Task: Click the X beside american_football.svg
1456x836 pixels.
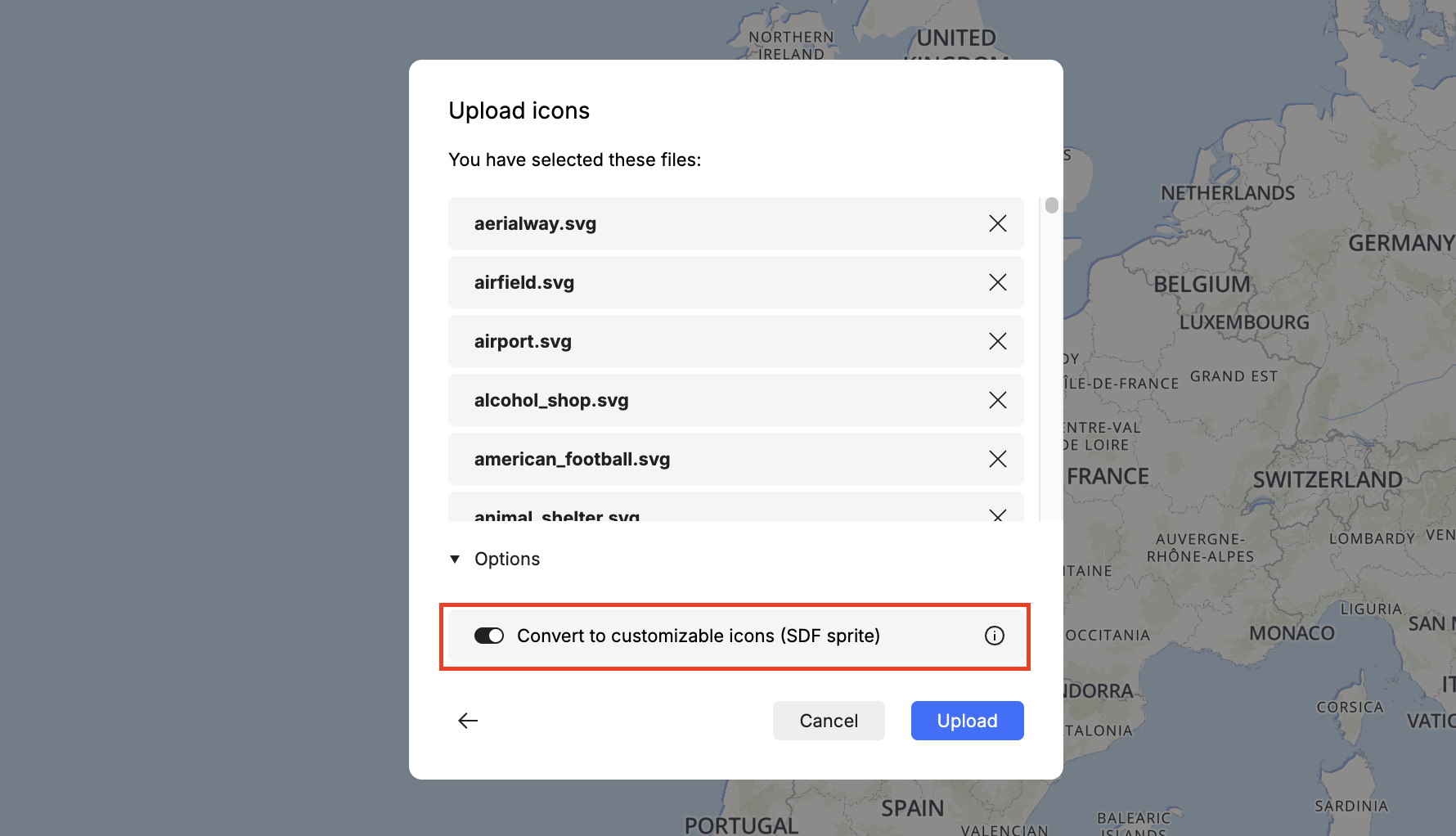Action: pyautogui.click(x=997, y=459)
